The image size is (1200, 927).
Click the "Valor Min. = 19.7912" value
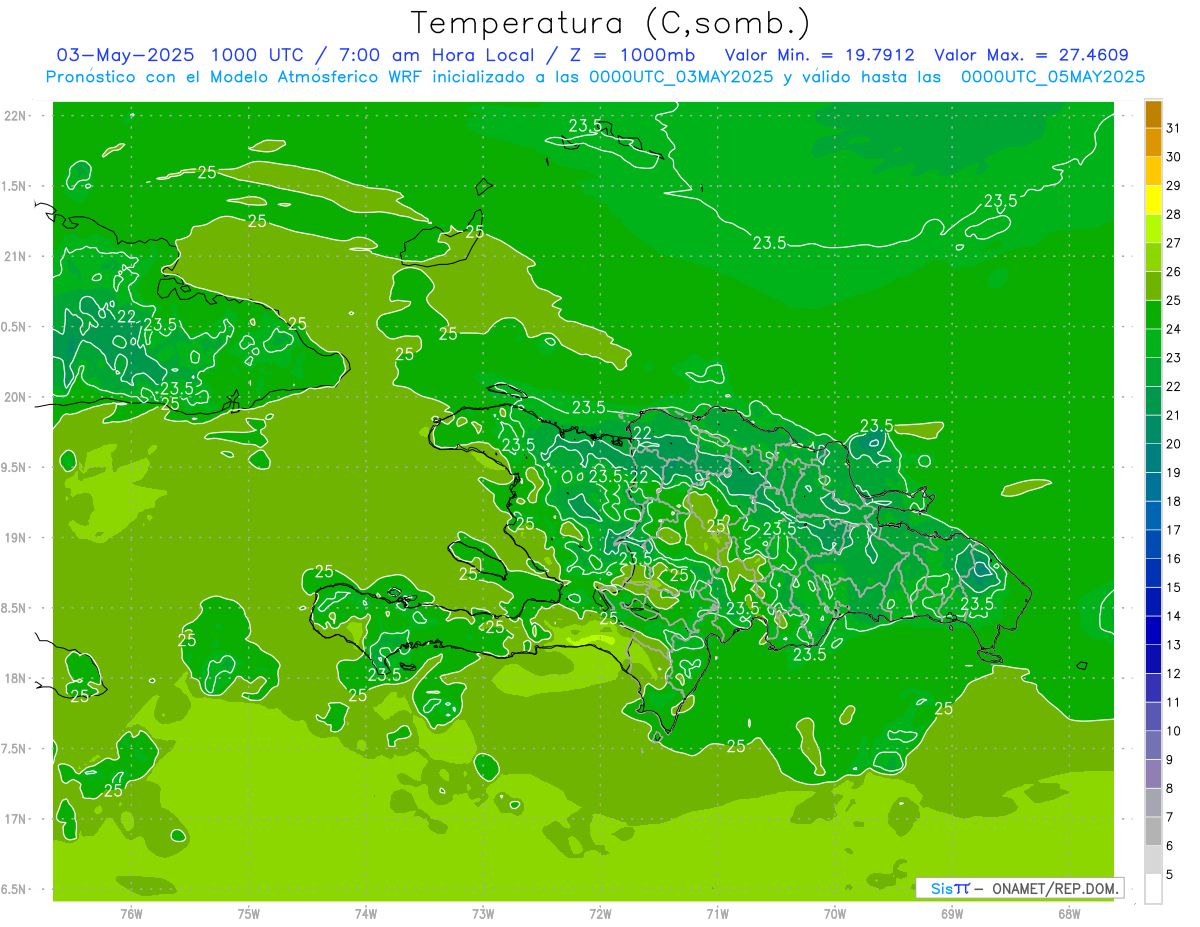[819, 55]
